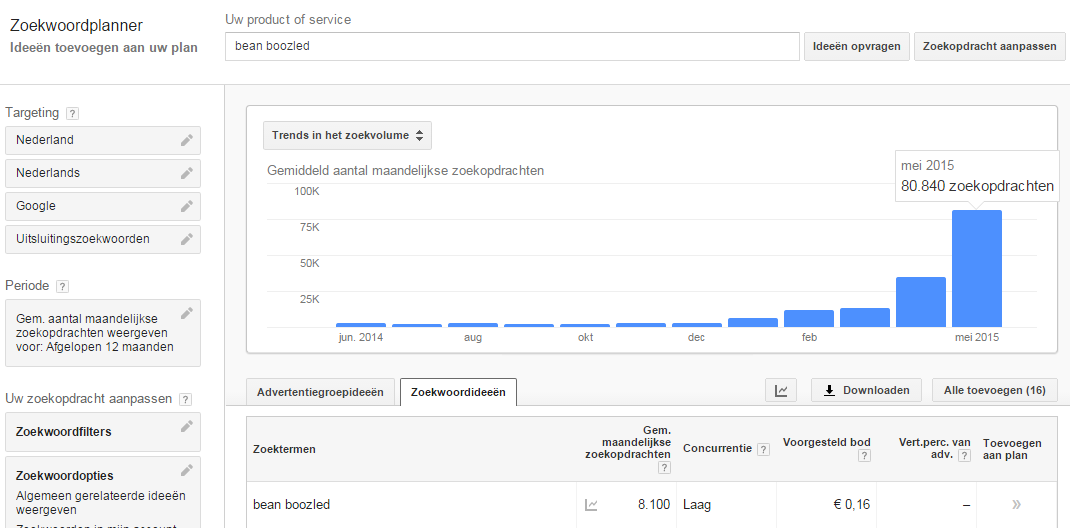Viewport: 1070px width, 528px height.
Task: Open the Targeting help question mark
Action: 73,114
